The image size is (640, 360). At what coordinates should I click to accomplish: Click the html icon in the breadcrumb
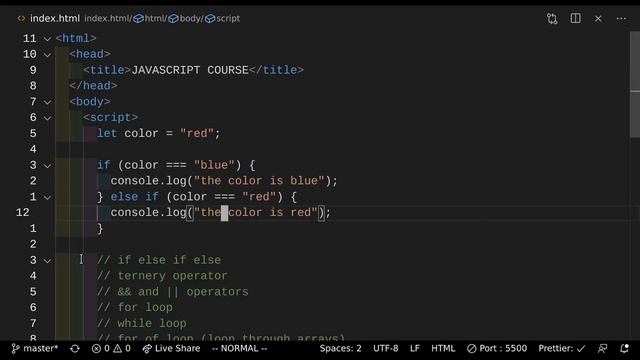pyautogui.click(x=138, y=18)
